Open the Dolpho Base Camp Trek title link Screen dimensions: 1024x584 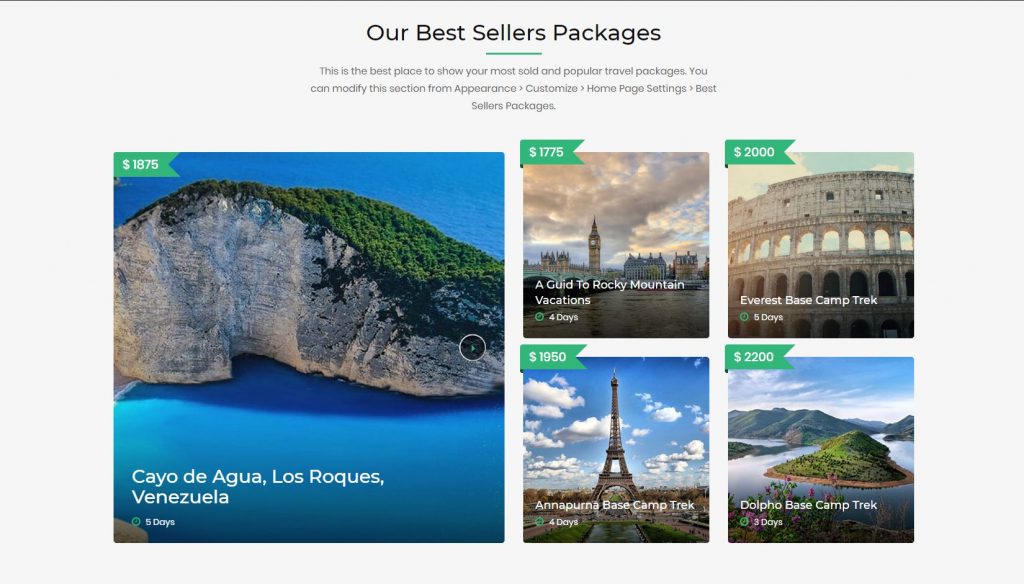click(x=808, y=505)
